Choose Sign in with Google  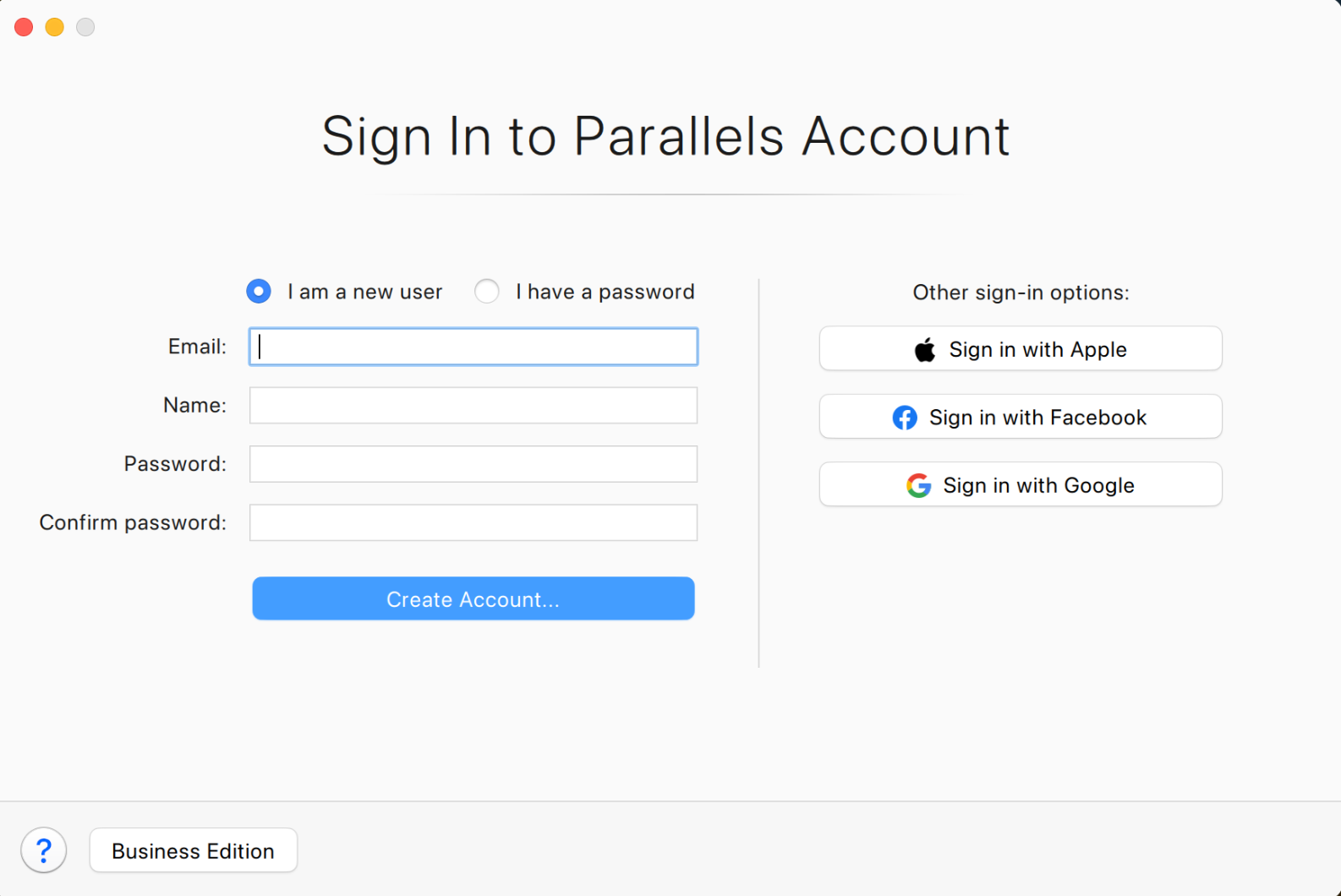tap(1037, 484)
